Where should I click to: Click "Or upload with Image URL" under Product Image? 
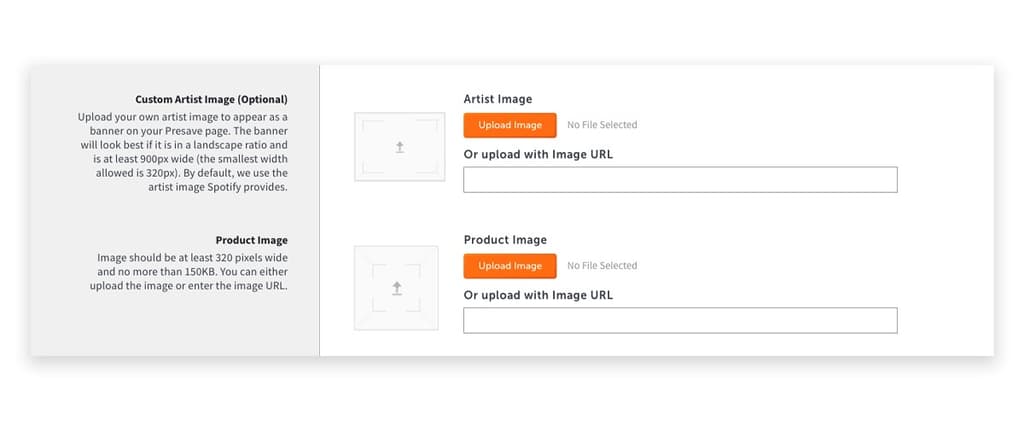[538, 295]
